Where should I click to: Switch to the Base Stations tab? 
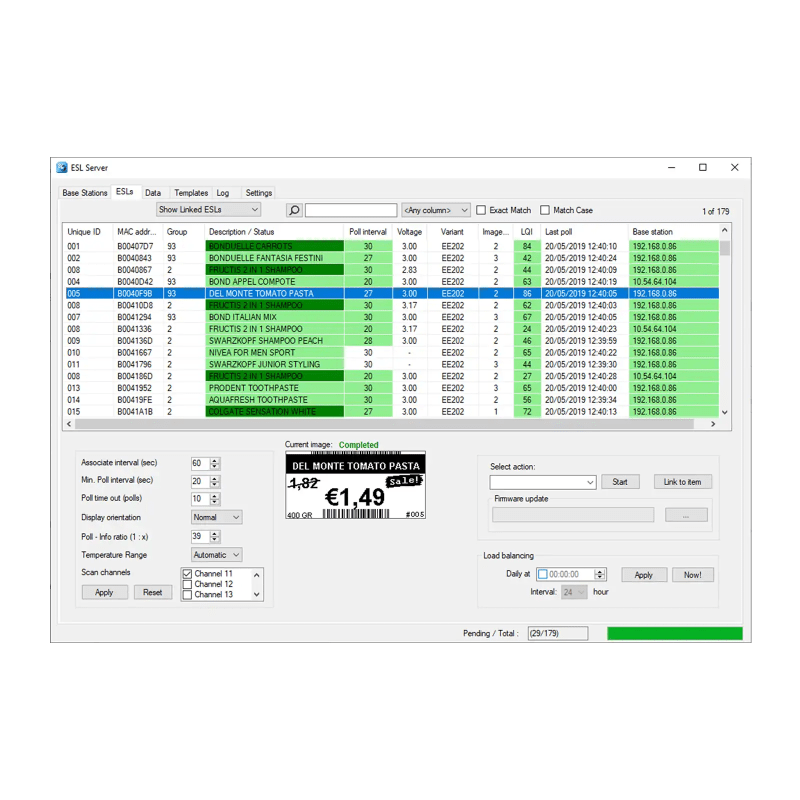(x=88, y=192)
